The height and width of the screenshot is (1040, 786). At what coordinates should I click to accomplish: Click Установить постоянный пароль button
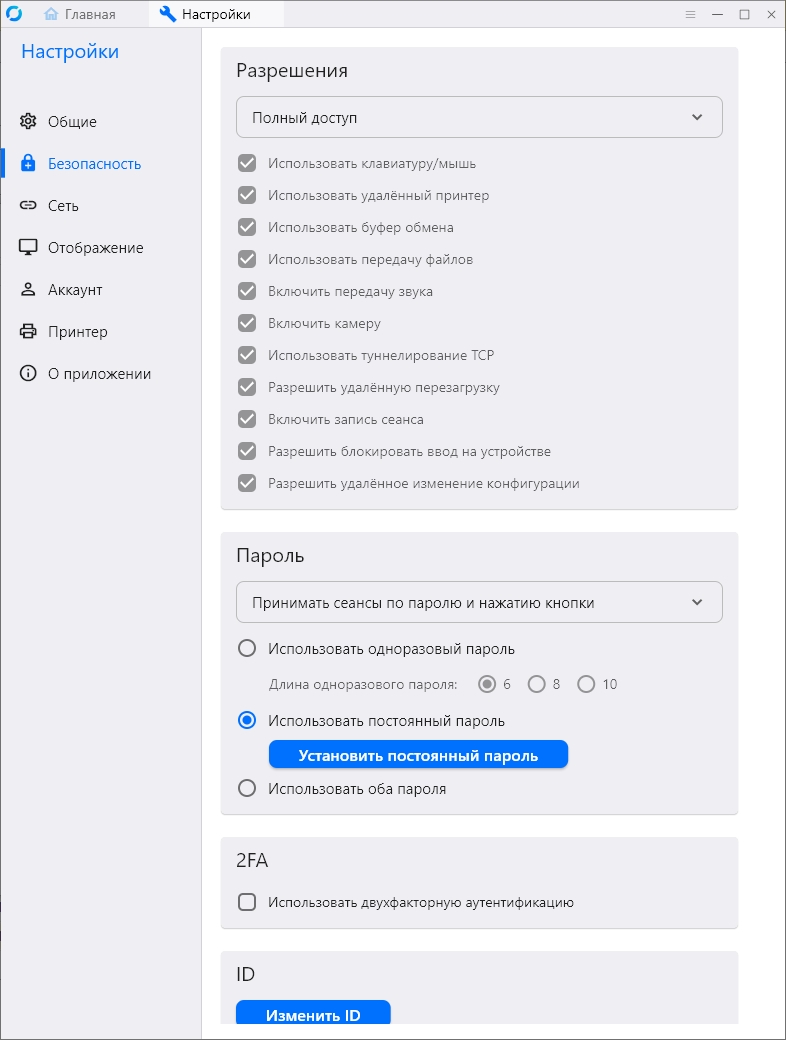418,755
